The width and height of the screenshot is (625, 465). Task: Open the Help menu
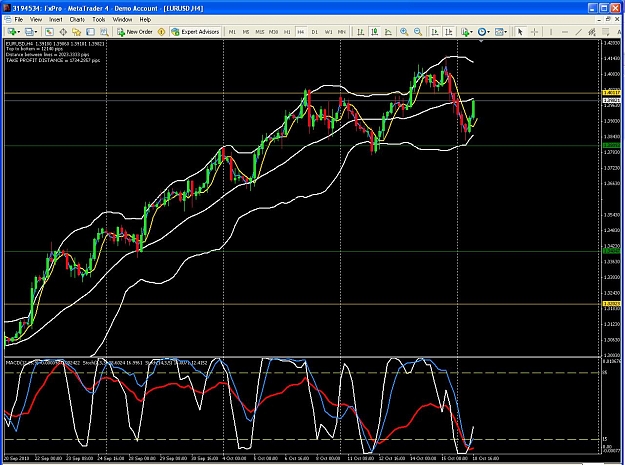tap(145, 20)
